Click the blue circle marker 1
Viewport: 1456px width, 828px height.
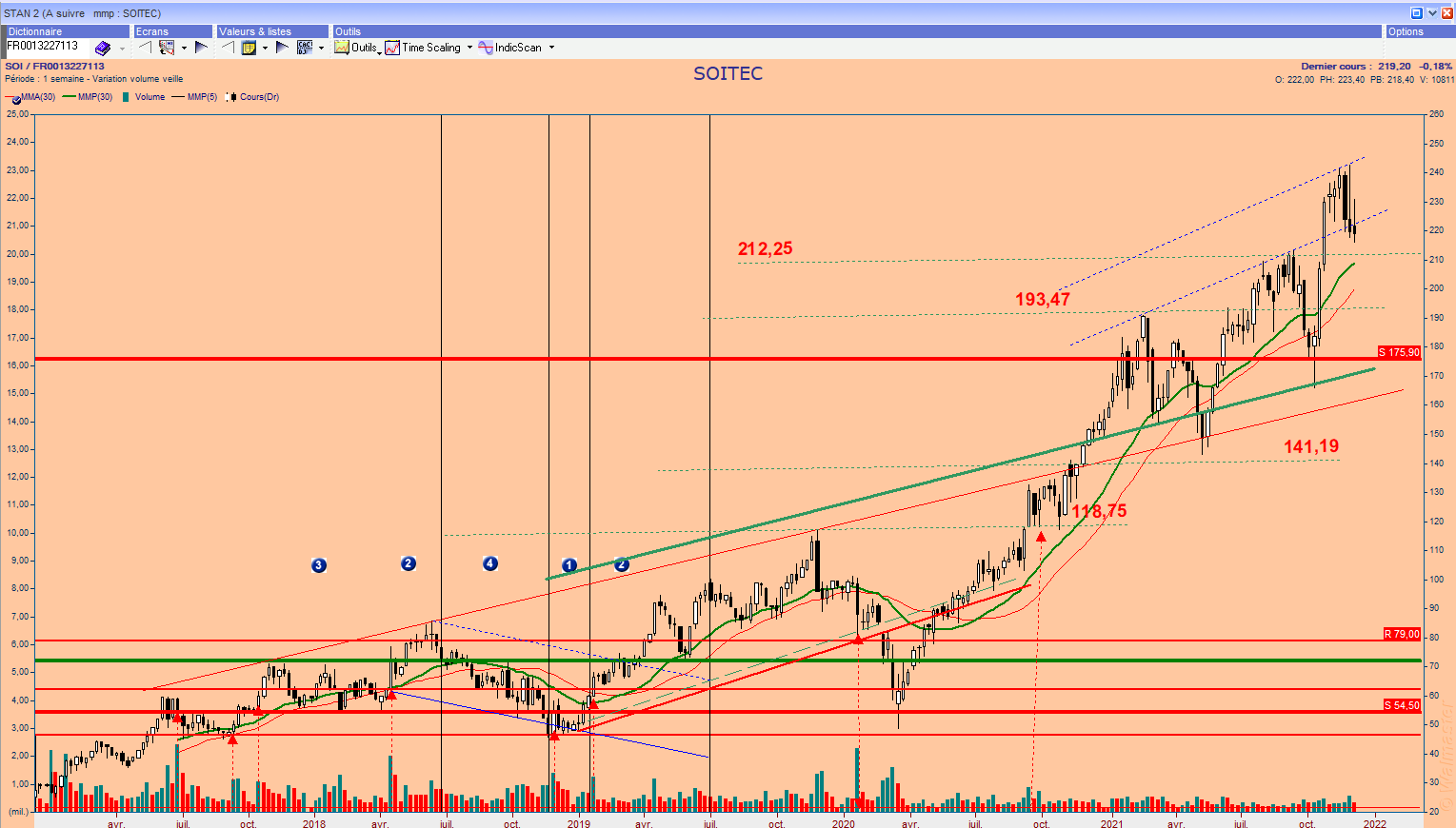(569, 565)
